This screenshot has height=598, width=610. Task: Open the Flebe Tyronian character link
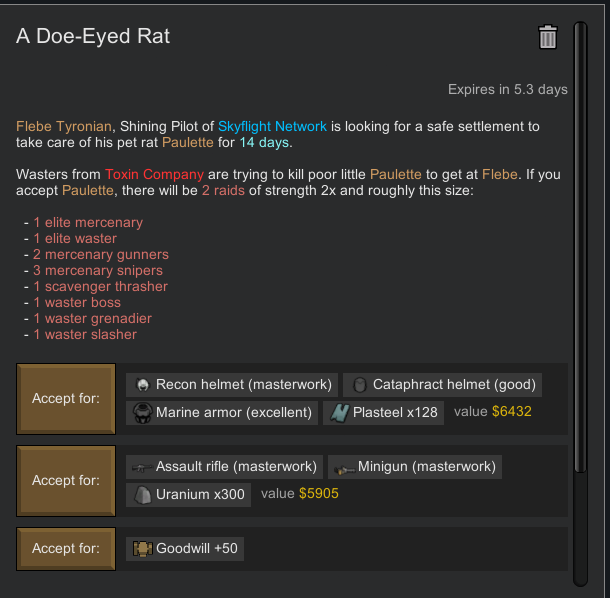pyautogui.click(x=63, y=127)
